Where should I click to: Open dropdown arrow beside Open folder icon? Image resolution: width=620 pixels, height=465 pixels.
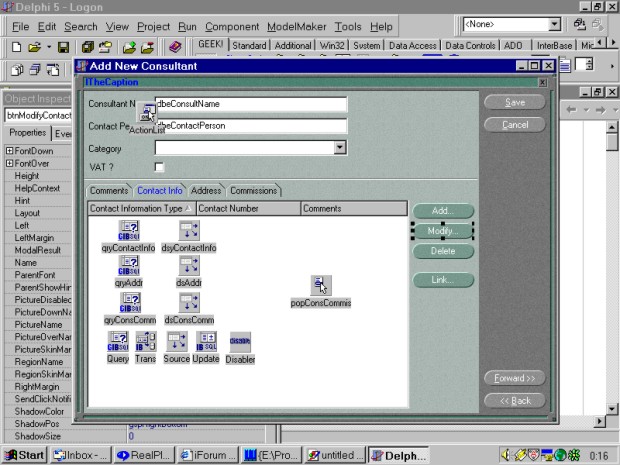tap(49, 47)
